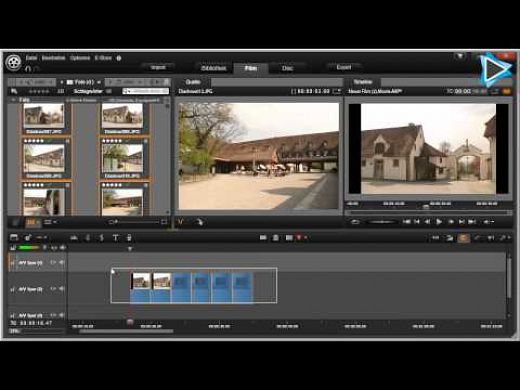The width and height of the screenshot is (520, 390).
Task: Click the film reel application logo
Action: [14, 62]
